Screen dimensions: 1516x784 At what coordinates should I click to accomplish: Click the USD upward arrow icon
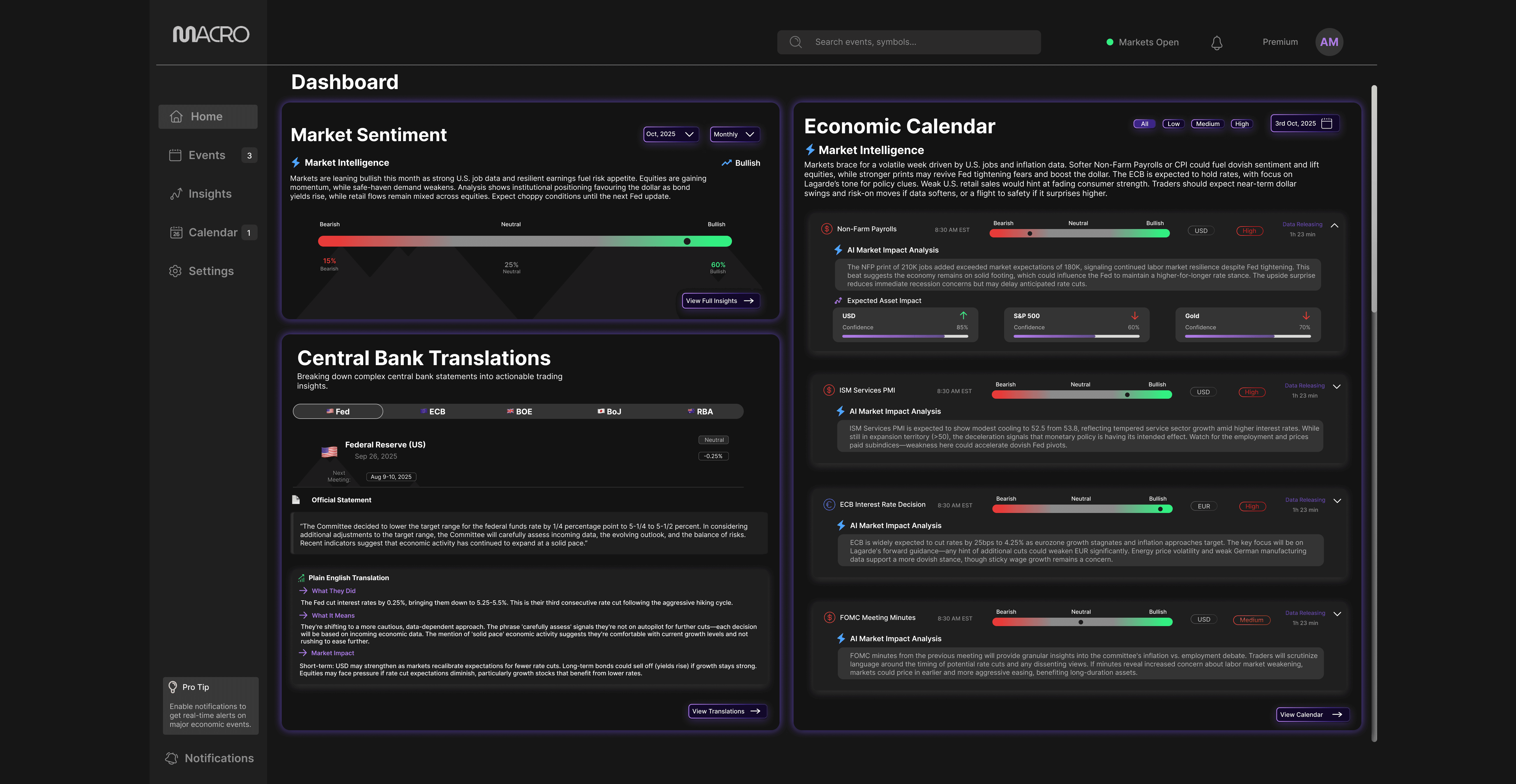(963, 316)
